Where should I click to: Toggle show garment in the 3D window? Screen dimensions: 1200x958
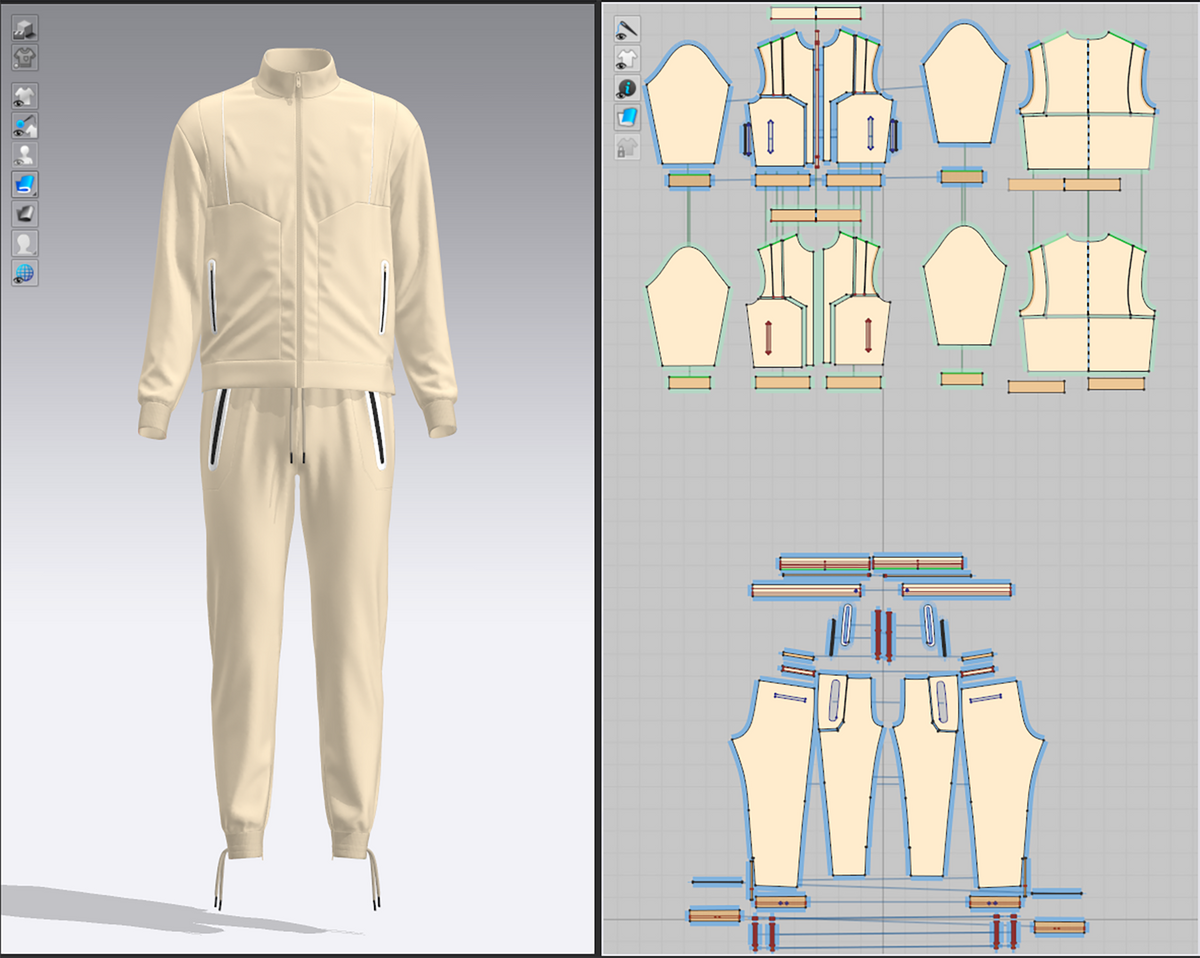tap(25, 97)
